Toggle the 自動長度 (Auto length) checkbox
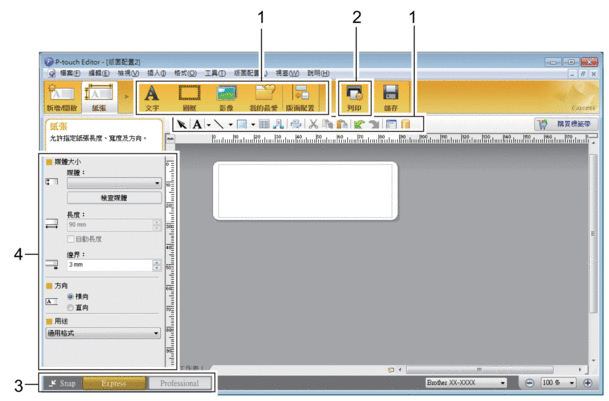This screenshot has height=401, width=609. click(71, 239)
